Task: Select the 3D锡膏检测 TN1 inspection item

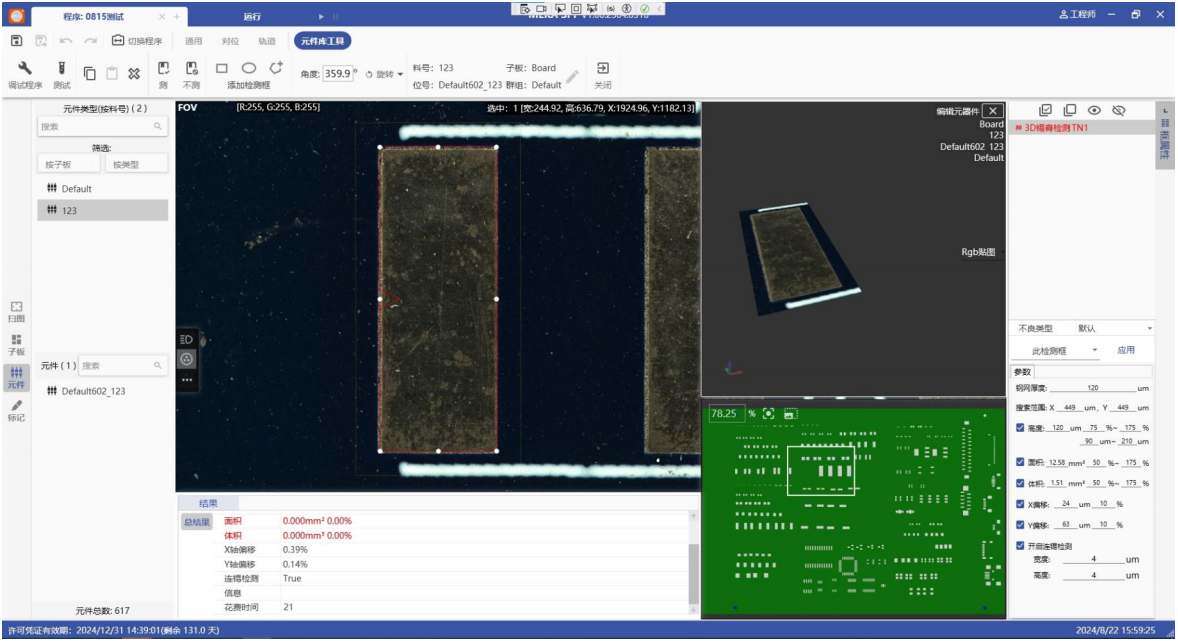Action: 1080,128
